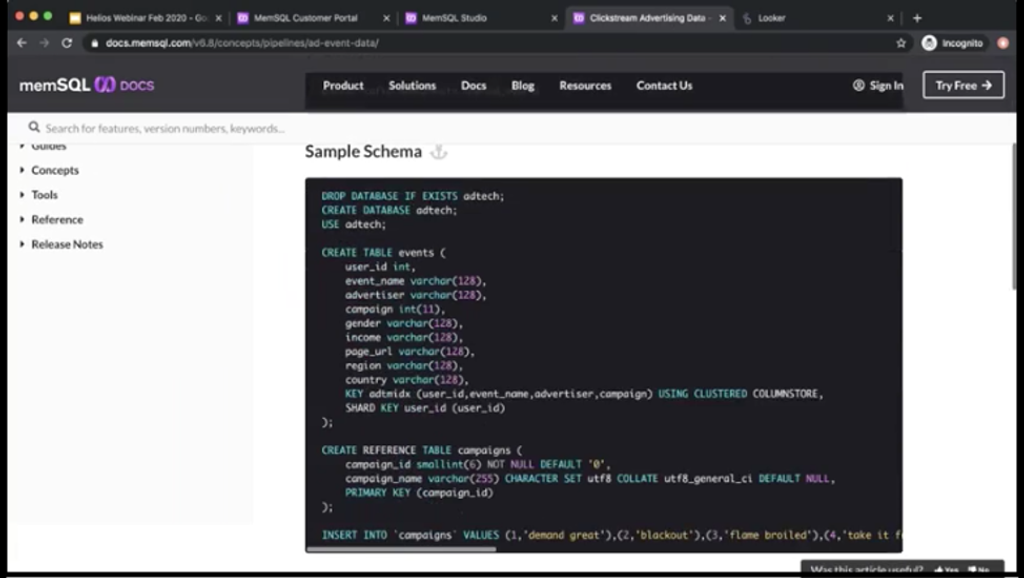Click the code block horizontal scrollbar
1024x578 pixels.
point(401,549)
